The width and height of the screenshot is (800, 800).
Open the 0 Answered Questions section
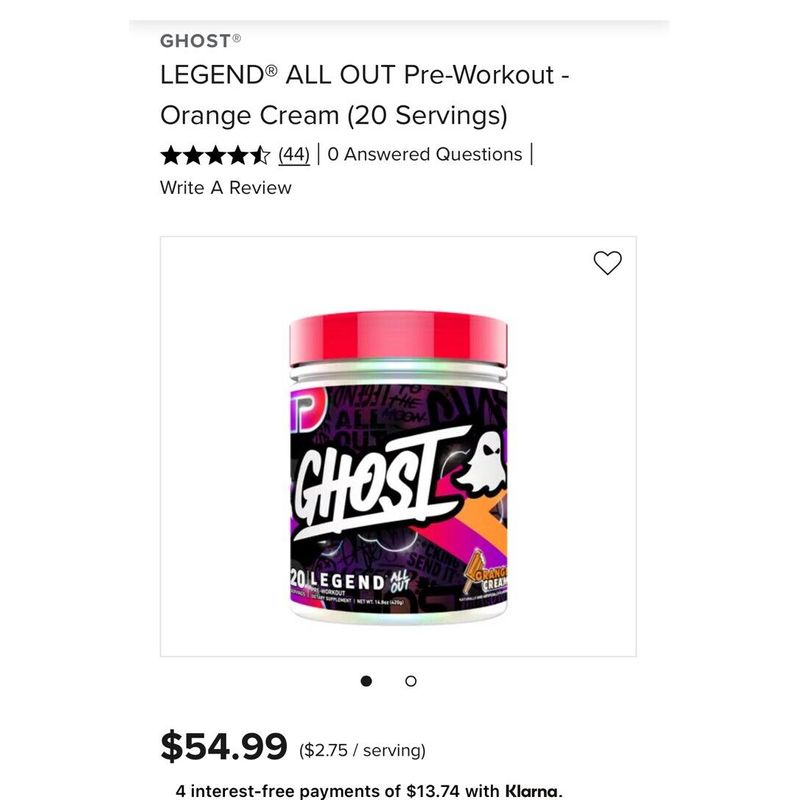coord(425,155)
